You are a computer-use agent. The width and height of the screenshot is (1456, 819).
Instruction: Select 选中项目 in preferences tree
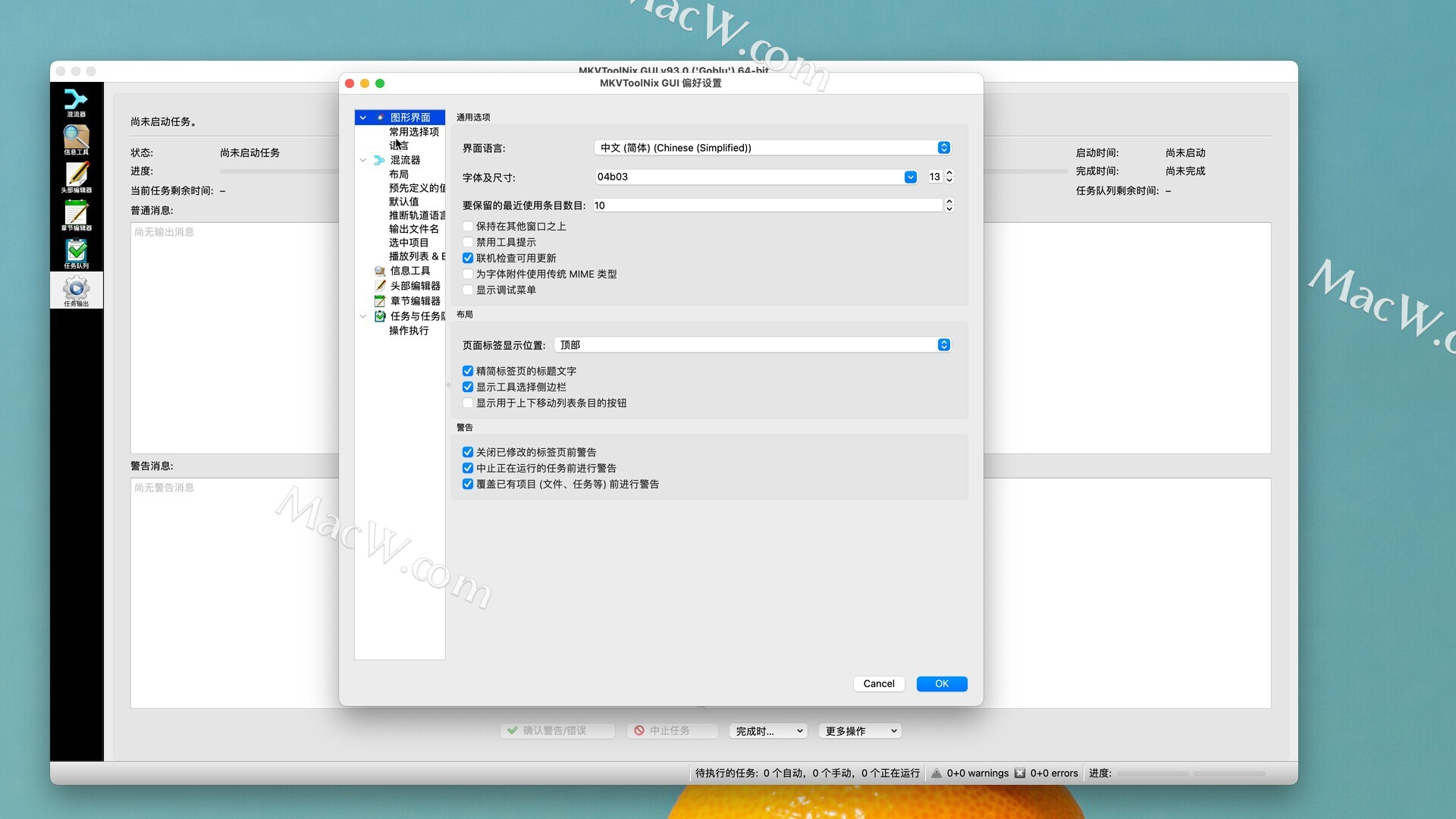409,243
